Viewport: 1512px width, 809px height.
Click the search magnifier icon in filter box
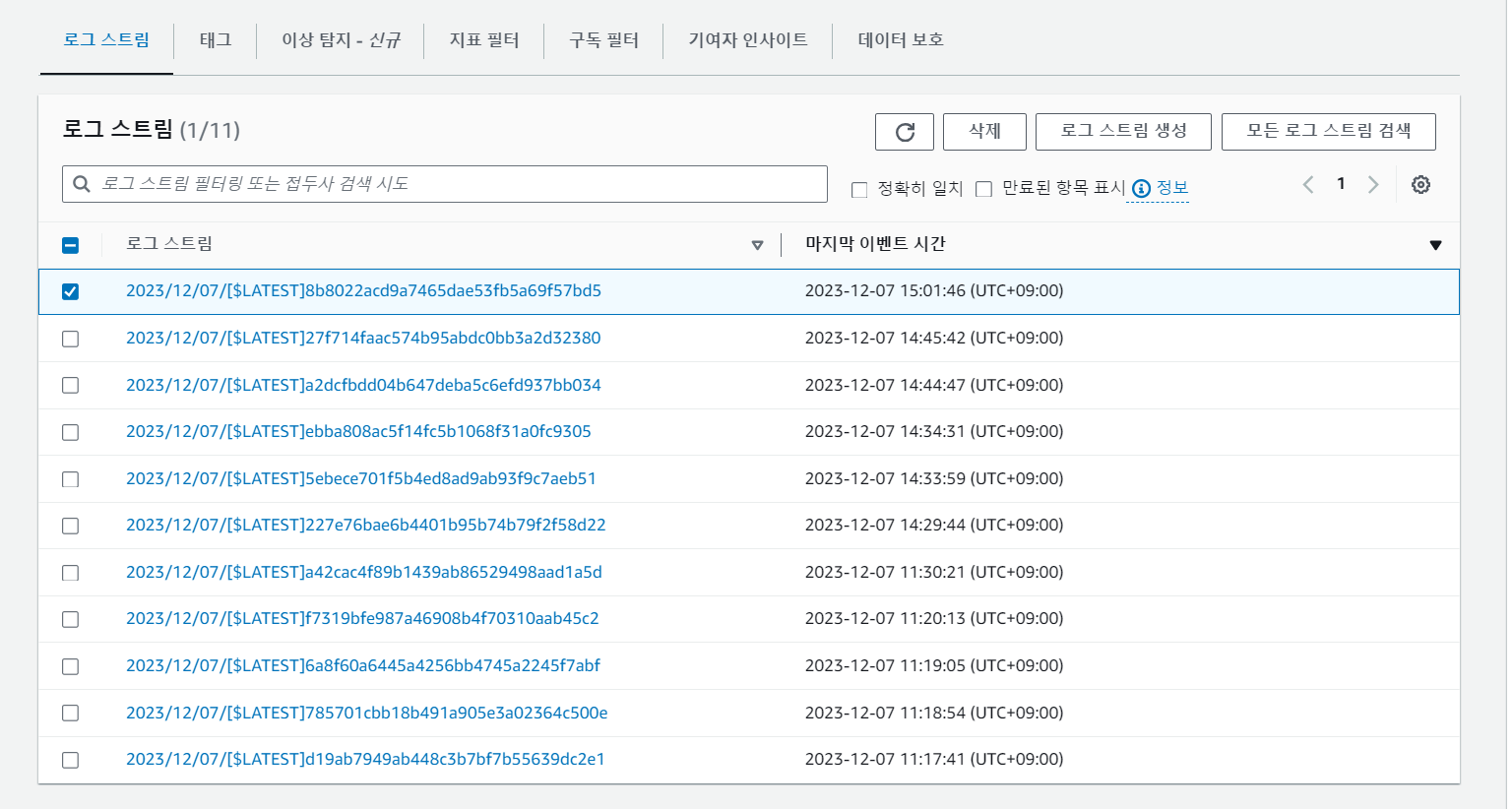[82, 184]
